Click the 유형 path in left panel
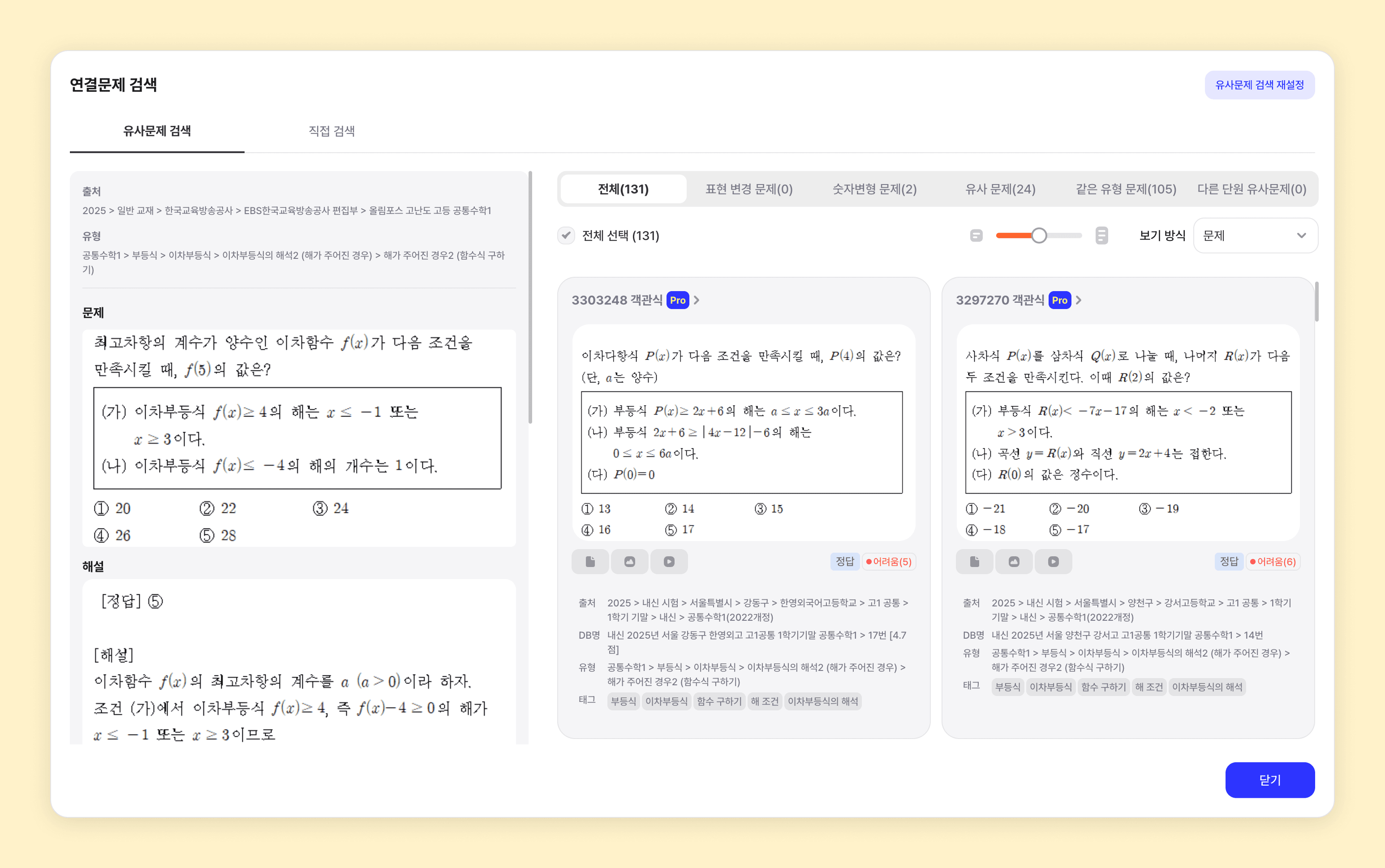Screen dimensions: 1385x868 (293, 262)
